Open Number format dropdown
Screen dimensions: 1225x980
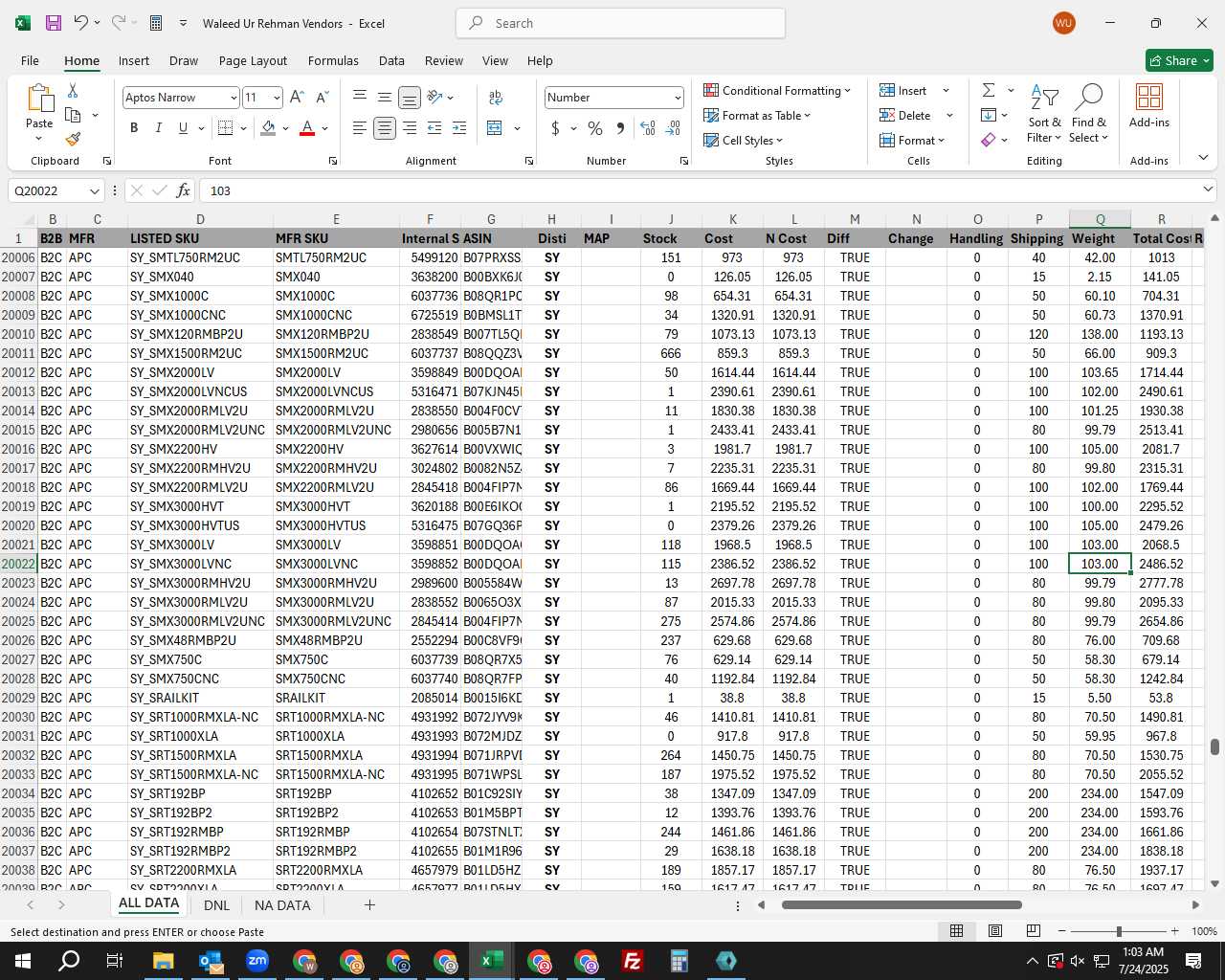pyautogui.click(x=678, y=98)
